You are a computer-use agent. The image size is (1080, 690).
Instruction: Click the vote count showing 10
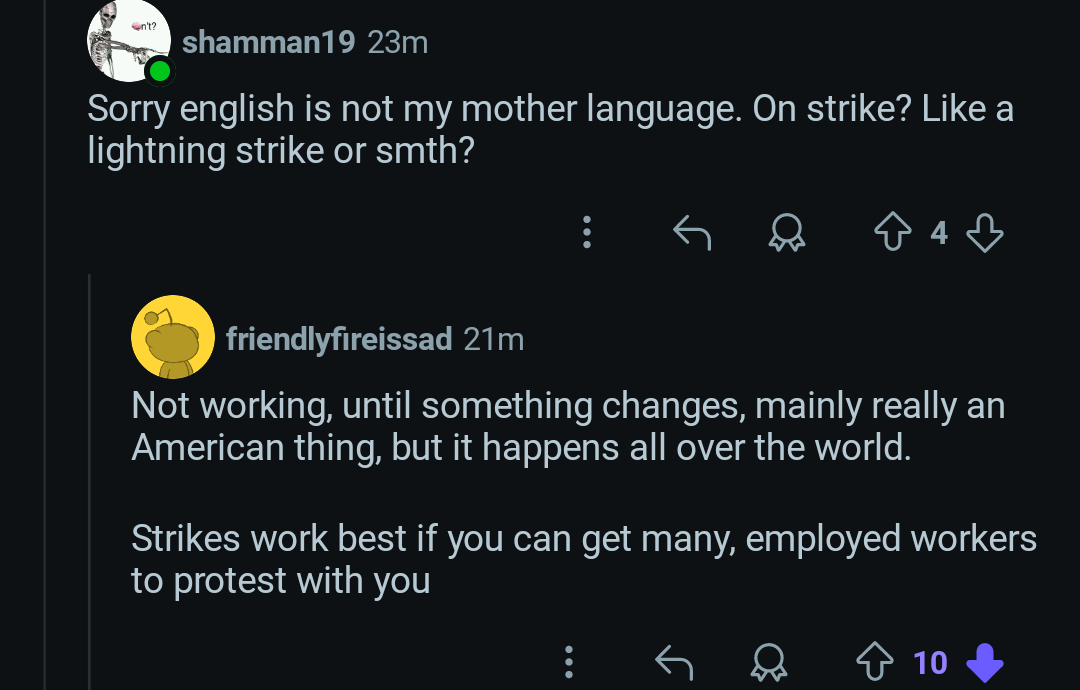pos(931,662)
